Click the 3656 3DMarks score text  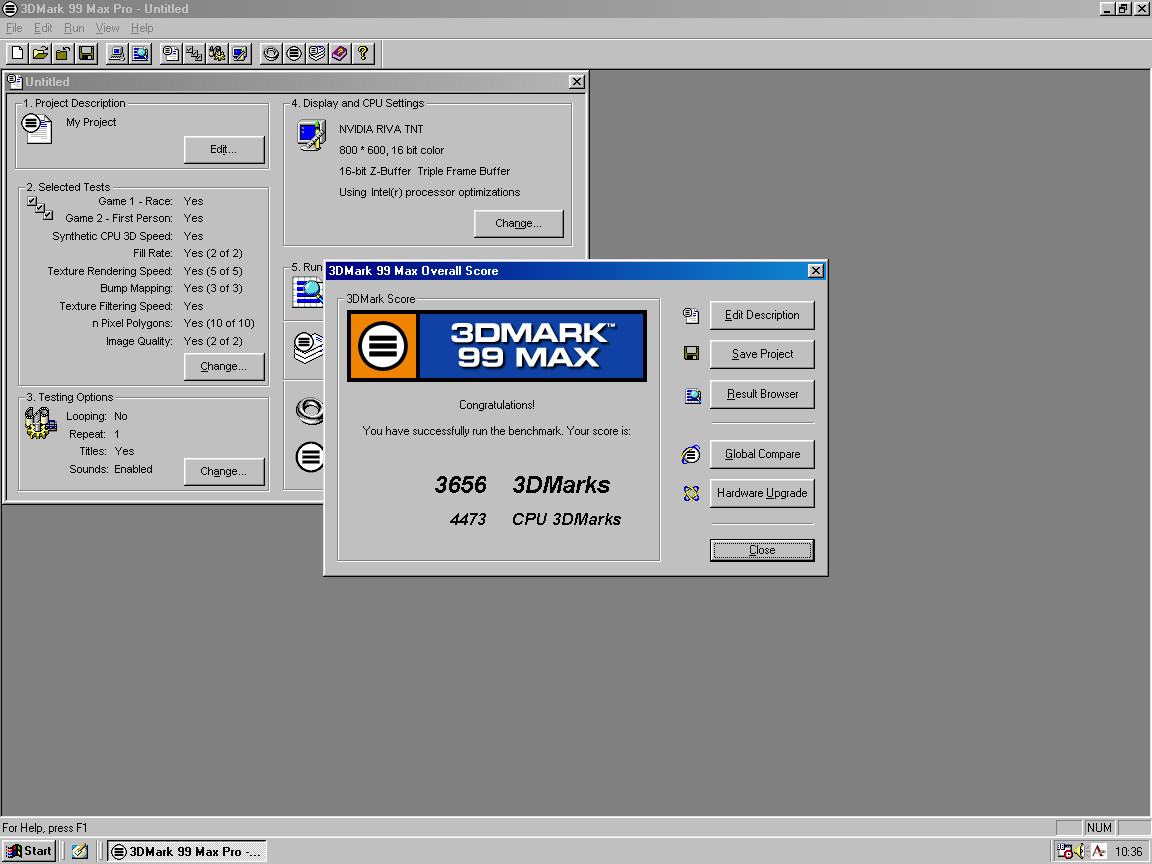pyautogui.click(x=522, y=485)
